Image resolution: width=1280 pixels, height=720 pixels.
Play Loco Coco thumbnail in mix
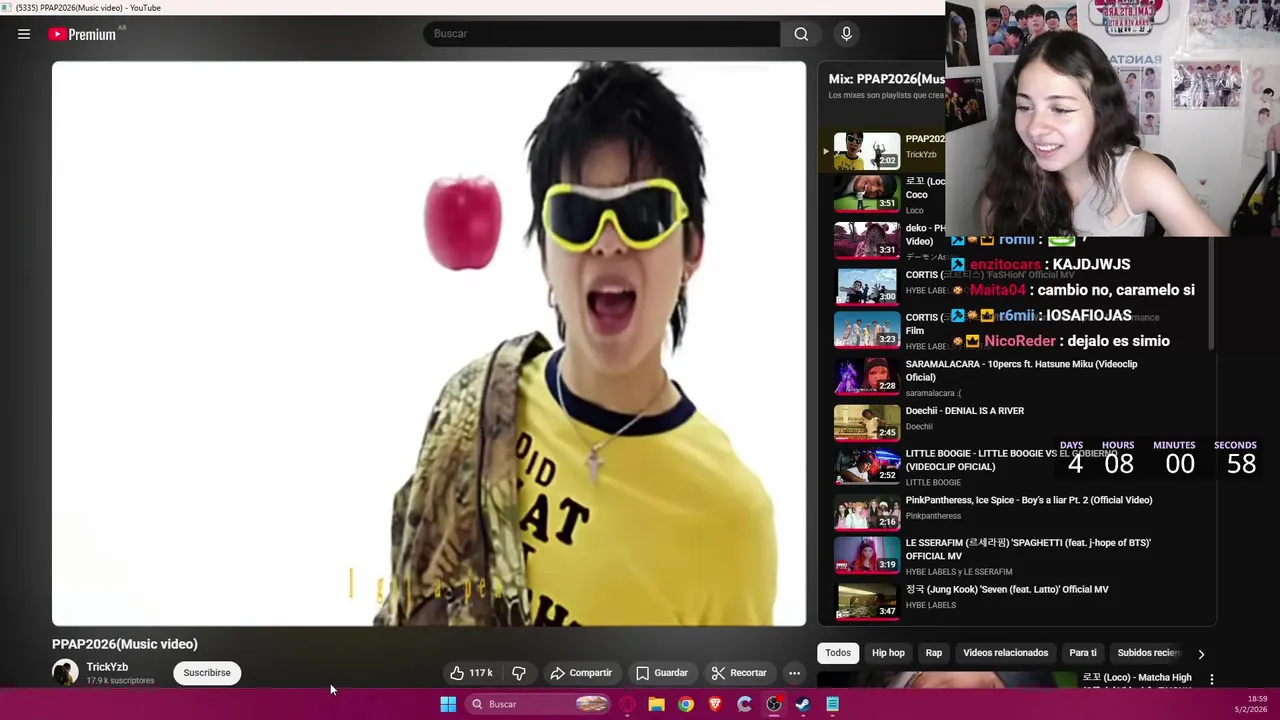coord(867,193)
